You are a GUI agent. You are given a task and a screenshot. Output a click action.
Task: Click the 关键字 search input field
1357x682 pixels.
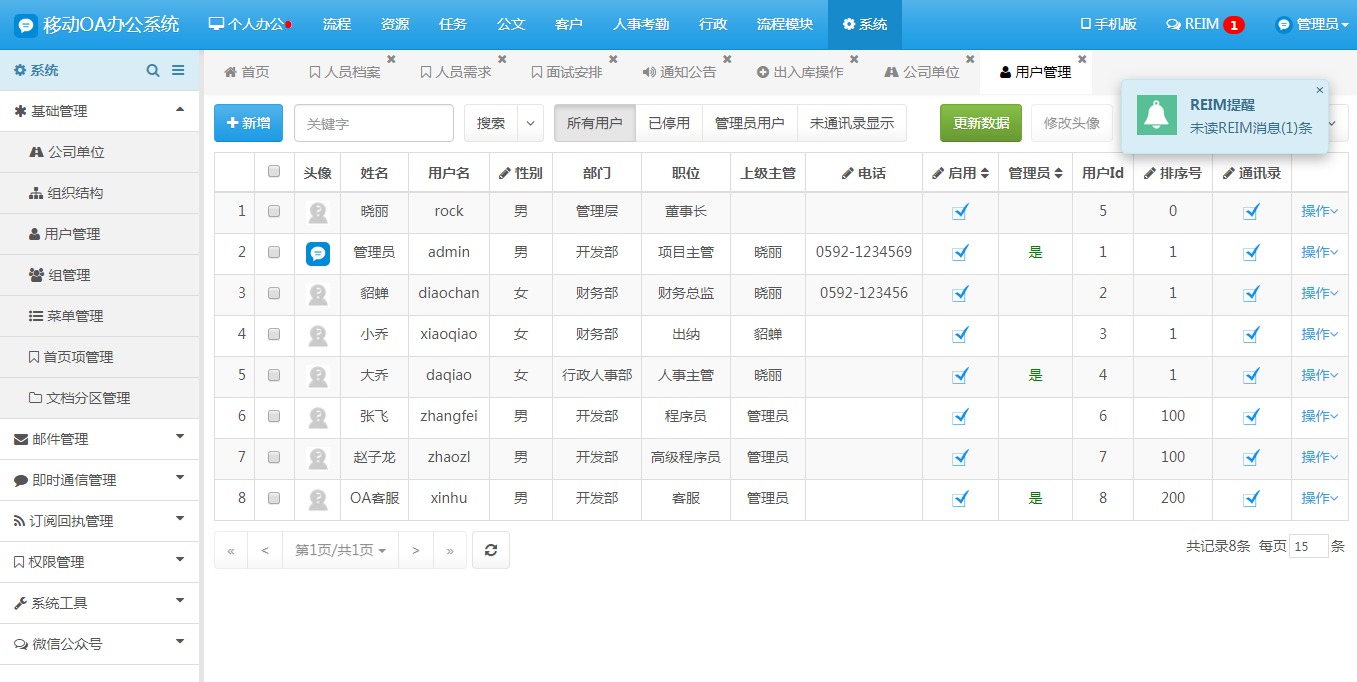point(373,123)
